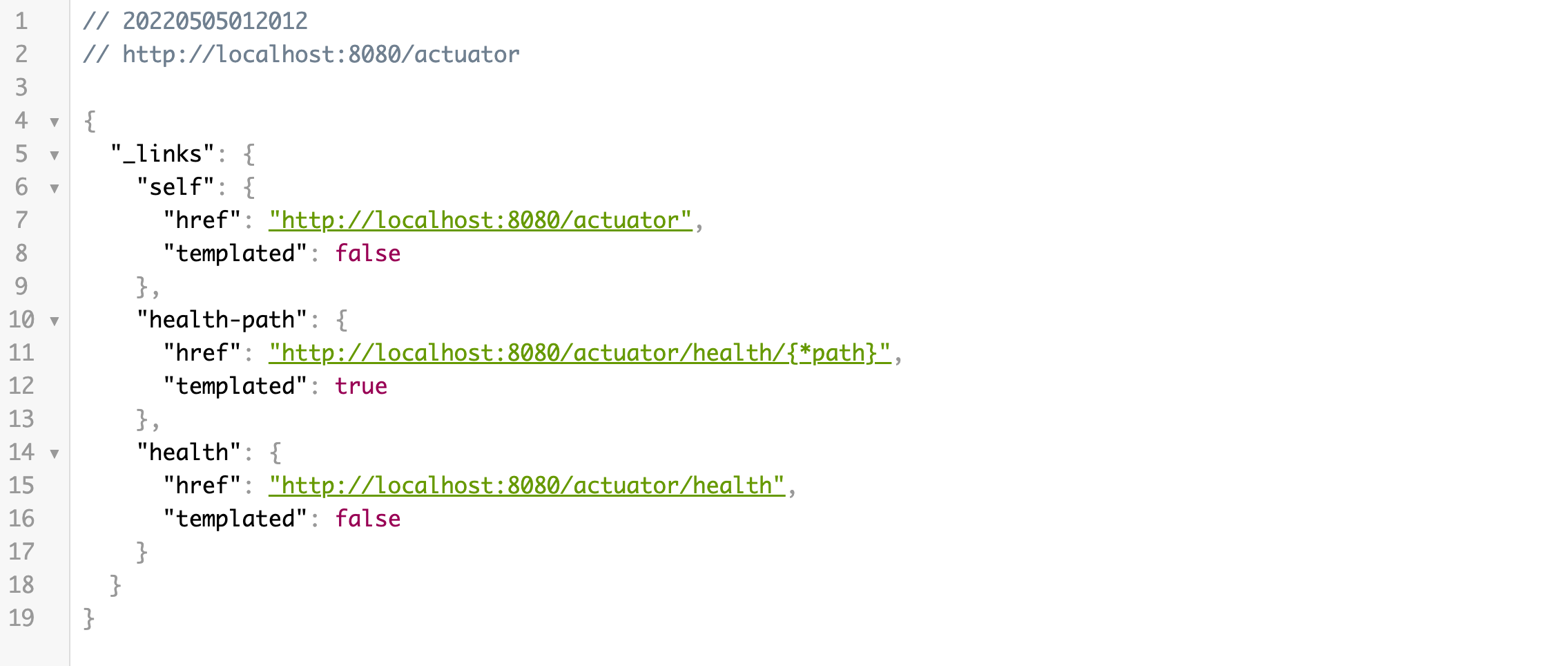Image resolution: width=1568 pixels, height=666 pixels.
Task: Click the "health-path" key text
Action: [x=222, y=320]
